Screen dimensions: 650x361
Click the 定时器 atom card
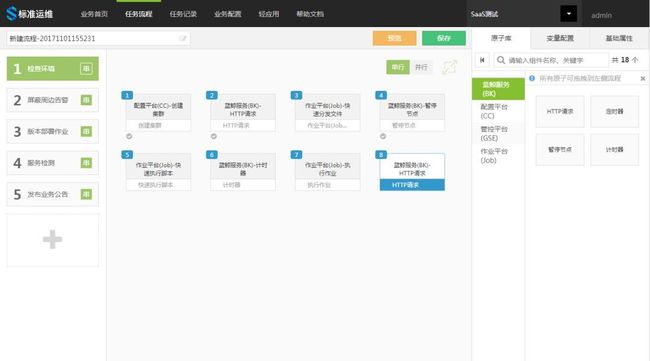tap(615, 111)
